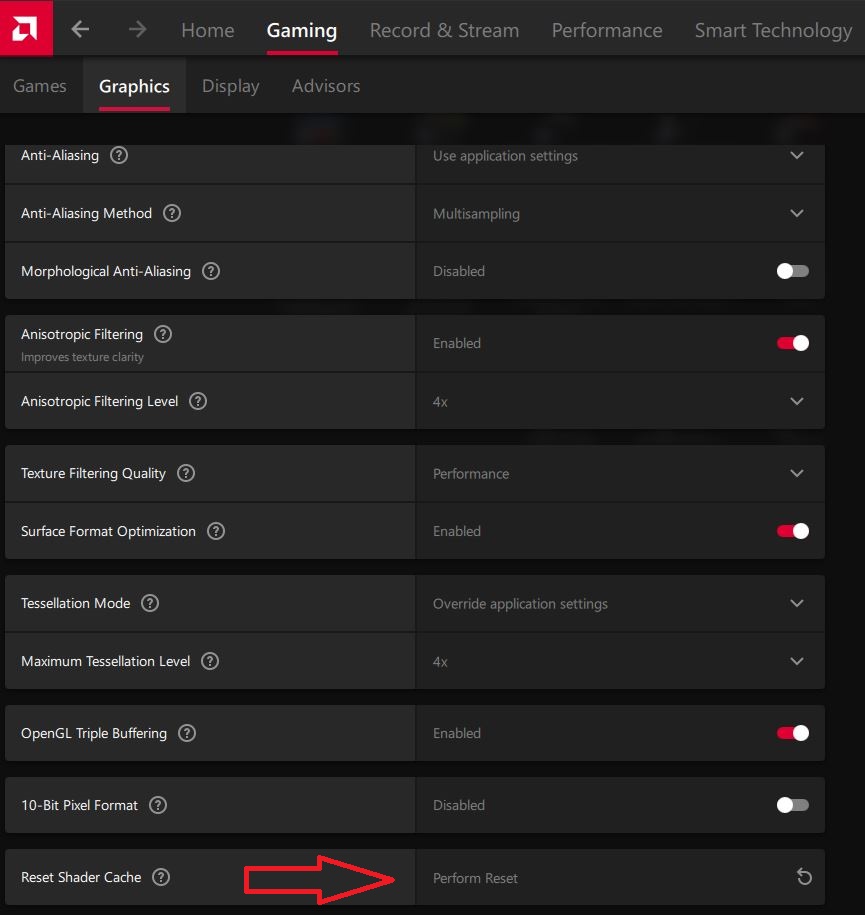Open the Advisors sub-tab
Image resolution: width=865 pixels, height=915 pixels.
click(326, 86)
